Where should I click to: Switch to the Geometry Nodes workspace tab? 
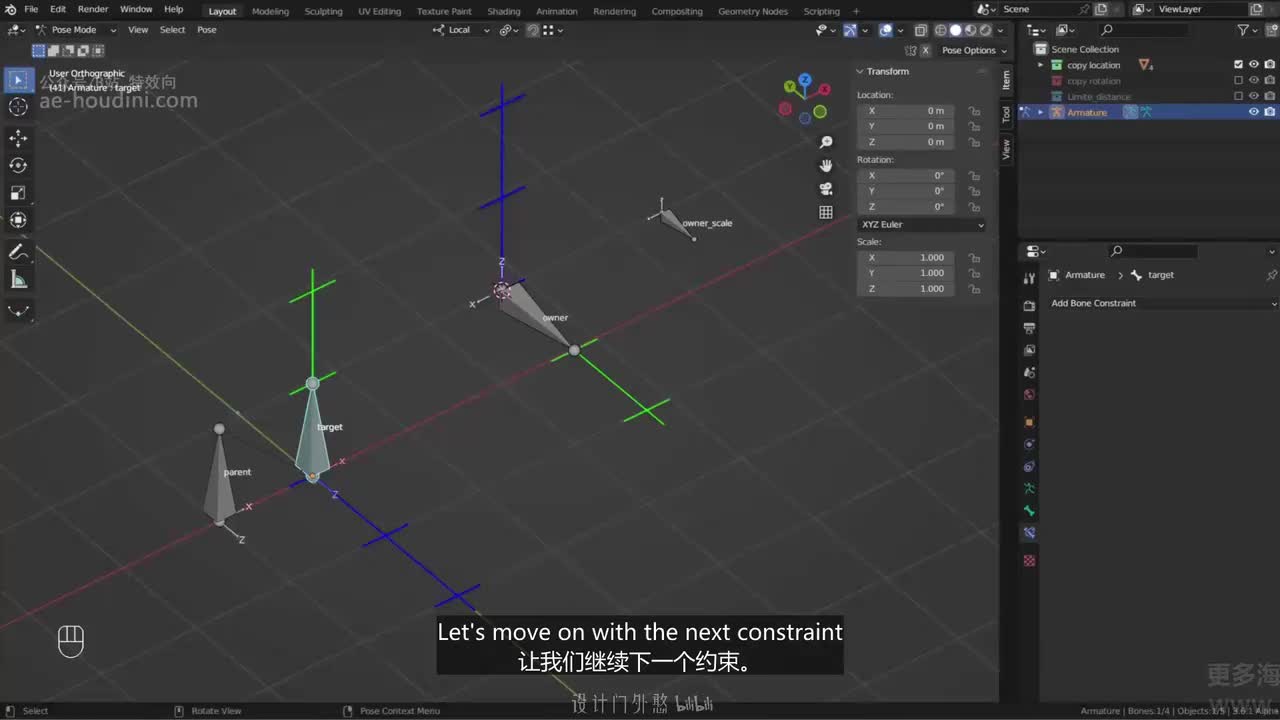[x=753, y=11]
